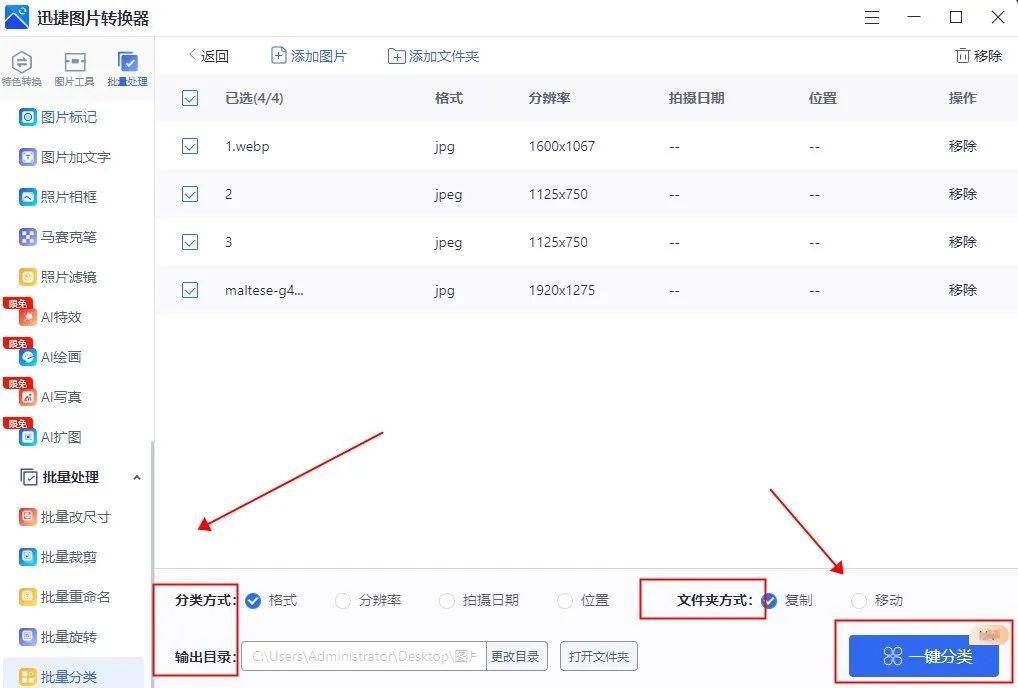1018x688 pixels.
Task: Click the 更改目录 button
Action: (517, 656)
